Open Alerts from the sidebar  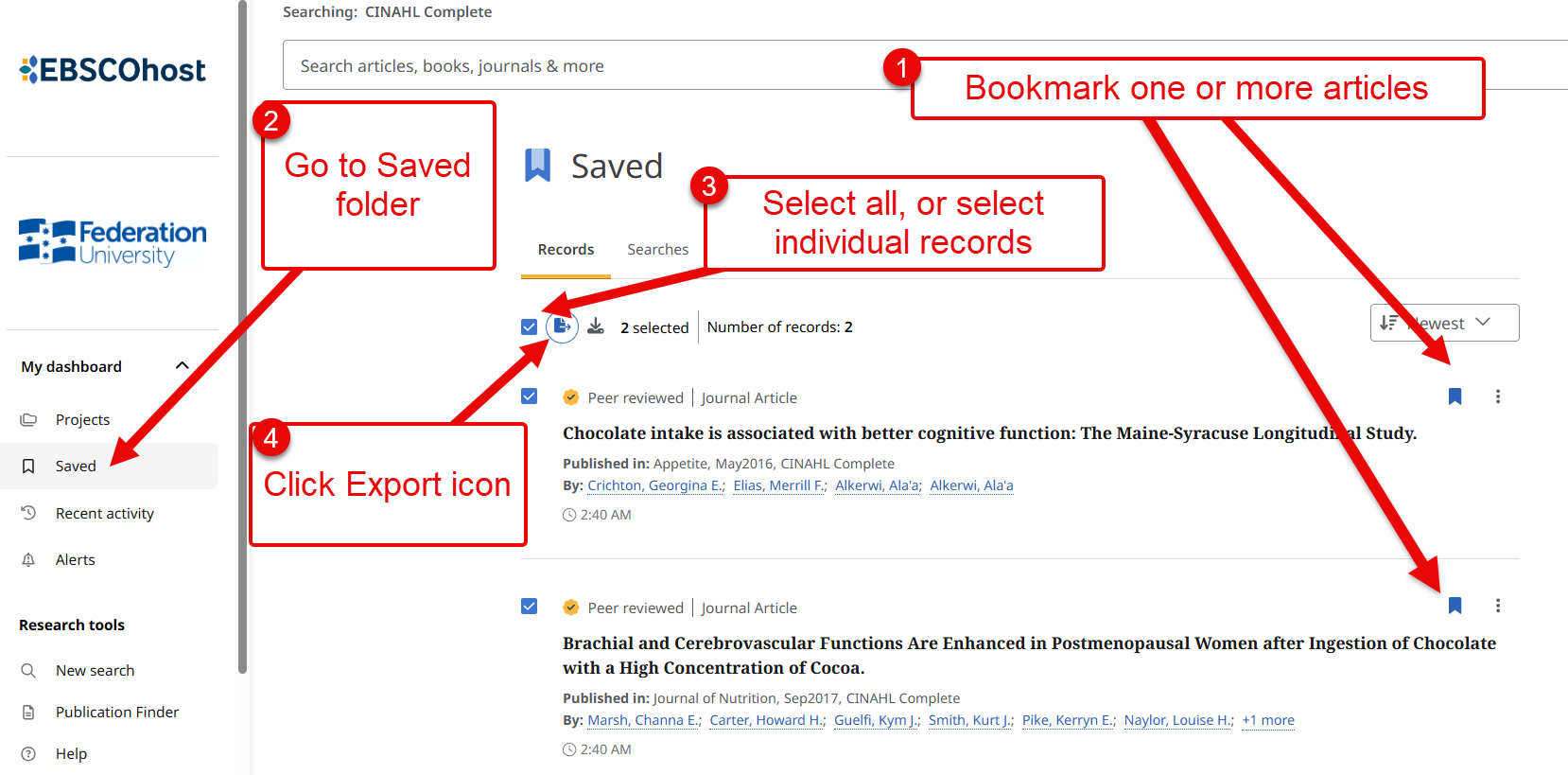[75, 559]
